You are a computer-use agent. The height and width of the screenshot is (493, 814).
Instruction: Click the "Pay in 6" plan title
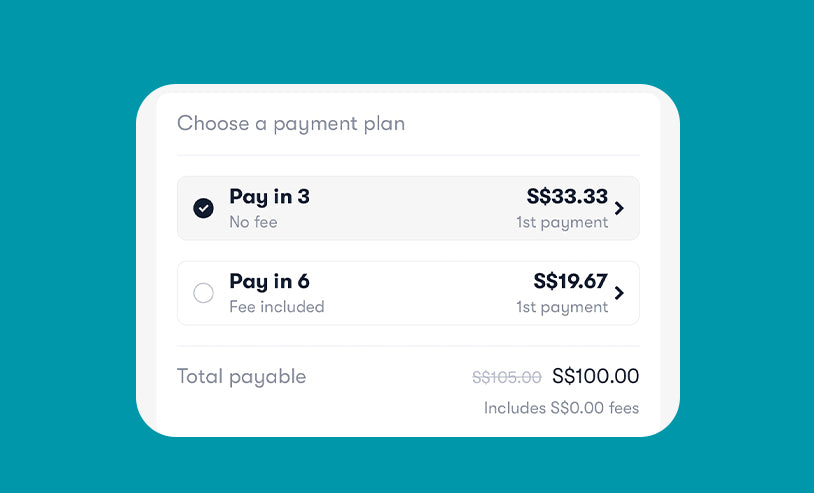click(269, 281)
